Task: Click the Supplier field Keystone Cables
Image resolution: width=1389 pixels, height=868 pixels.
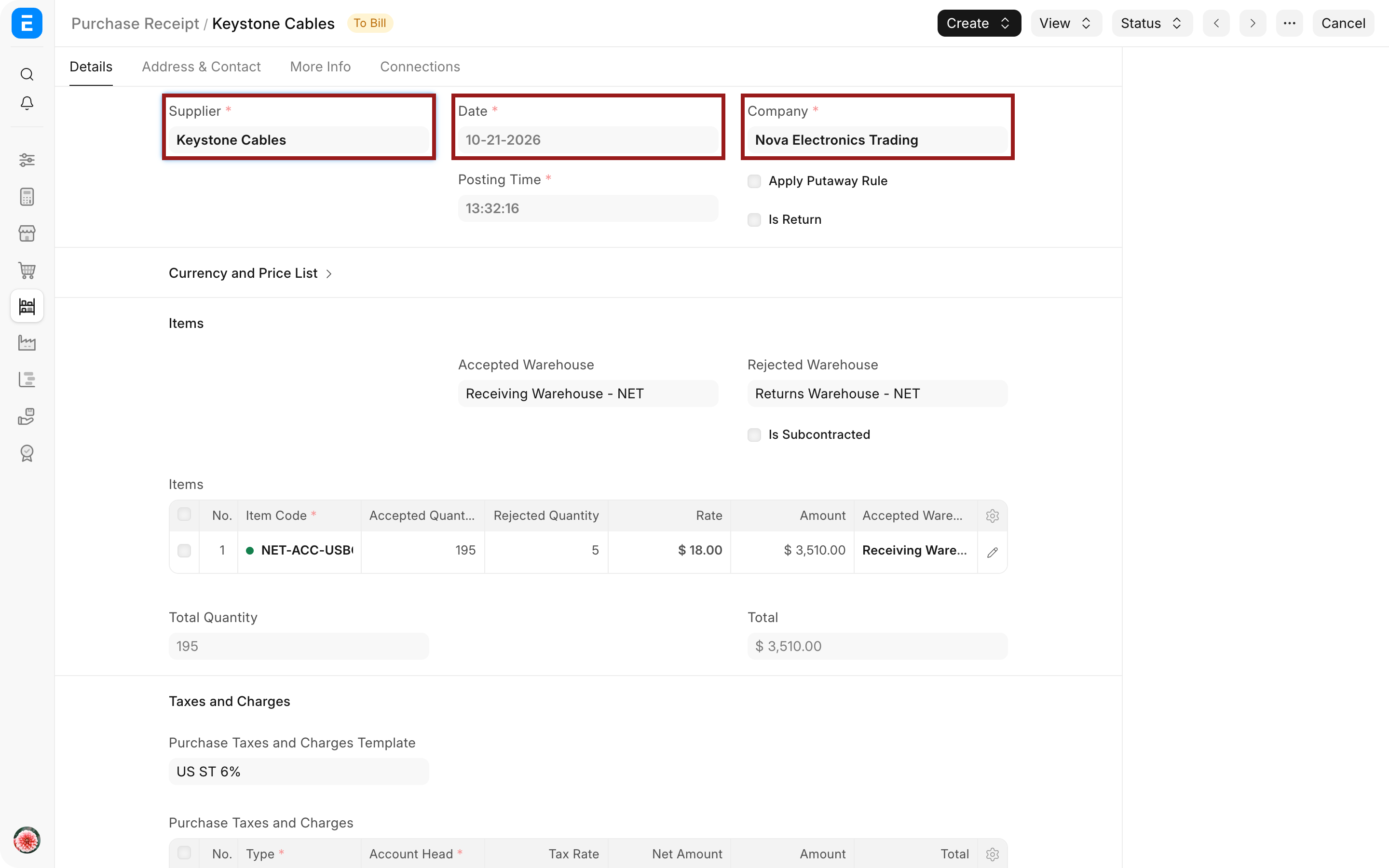Action: (299, 140)
